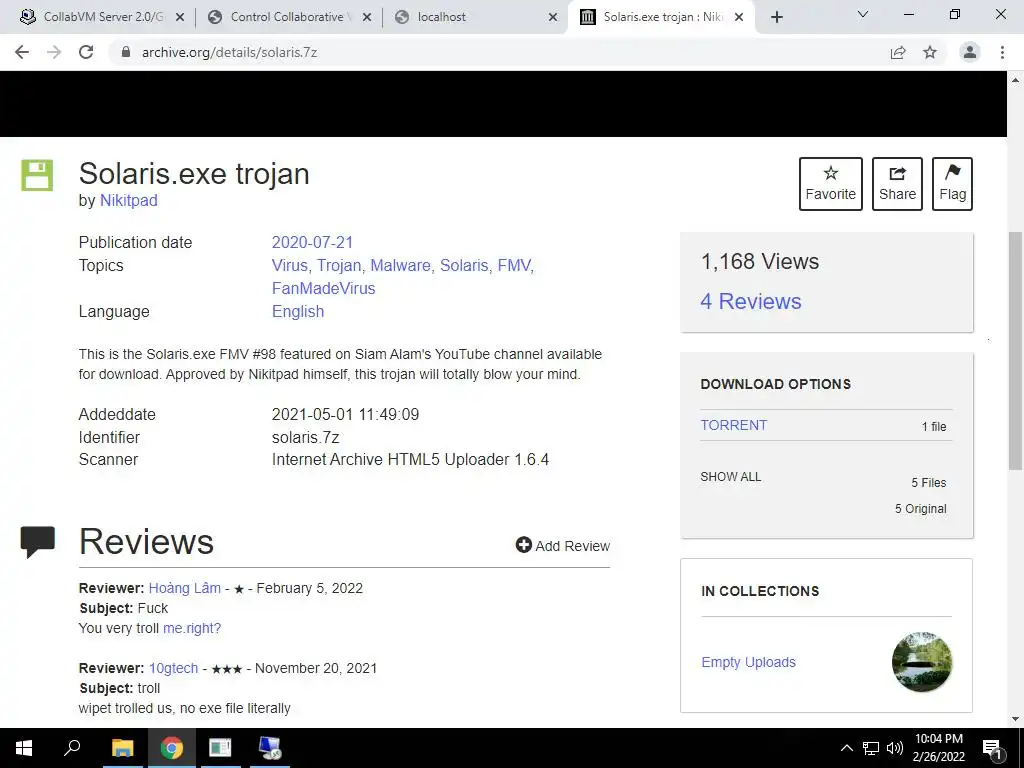Click the browser forward arrow
Viewport: 1024px width, 768px height.
[54, 52]
